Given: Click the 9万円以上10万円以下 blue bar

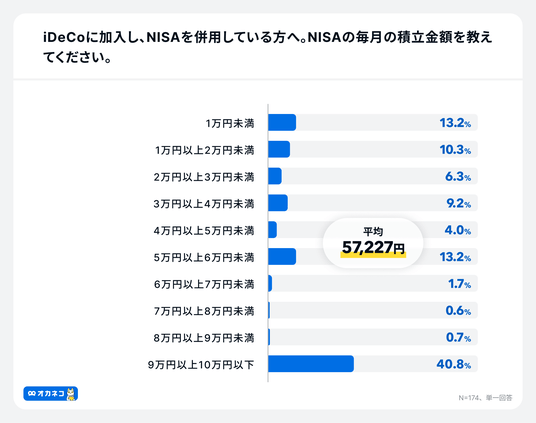Looking at the screenshot, I should (x=311, y=364).
